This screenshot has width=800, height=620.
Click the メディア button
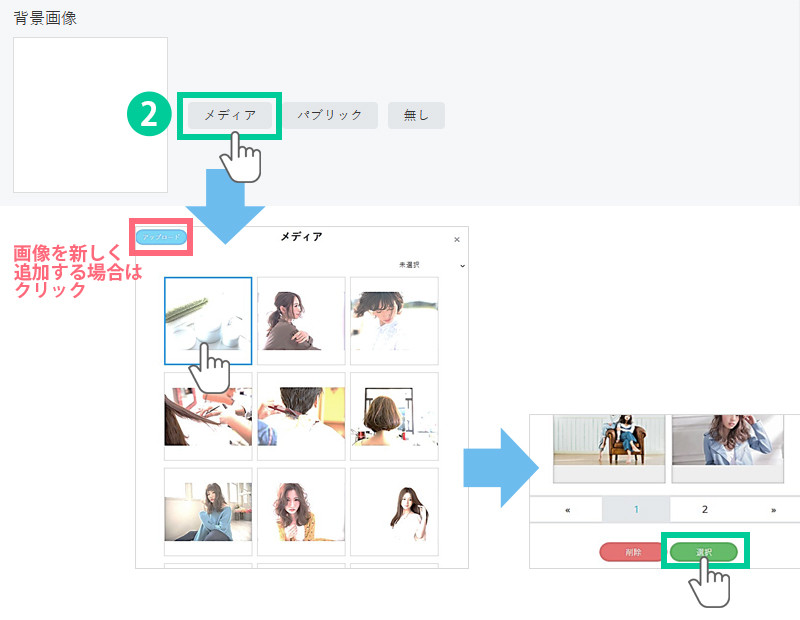[x=230, y=116]
